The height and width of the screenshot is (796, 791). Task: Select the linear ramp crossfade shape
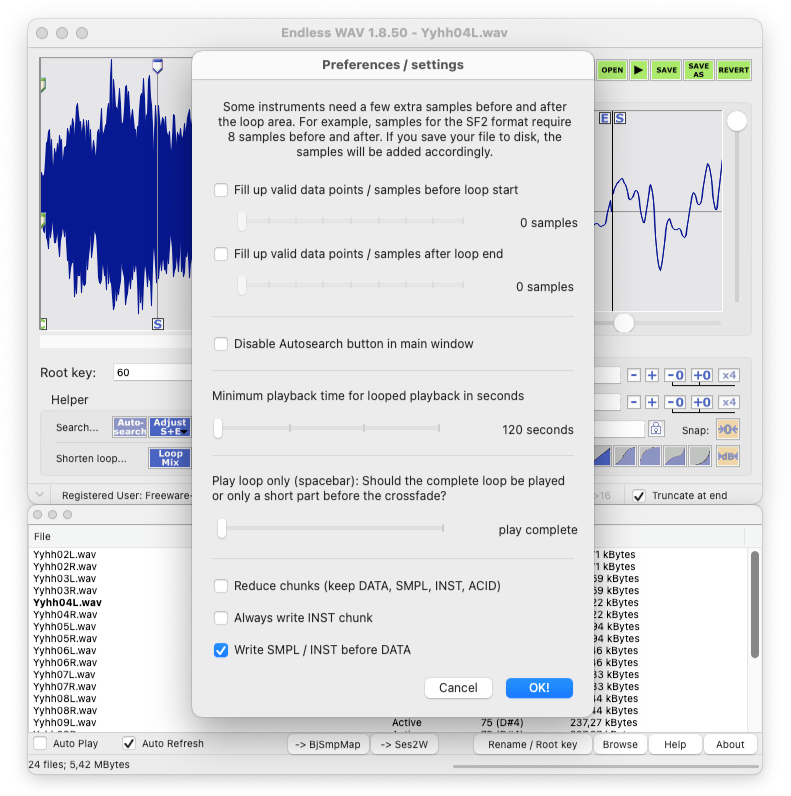(x=602, y=456)
